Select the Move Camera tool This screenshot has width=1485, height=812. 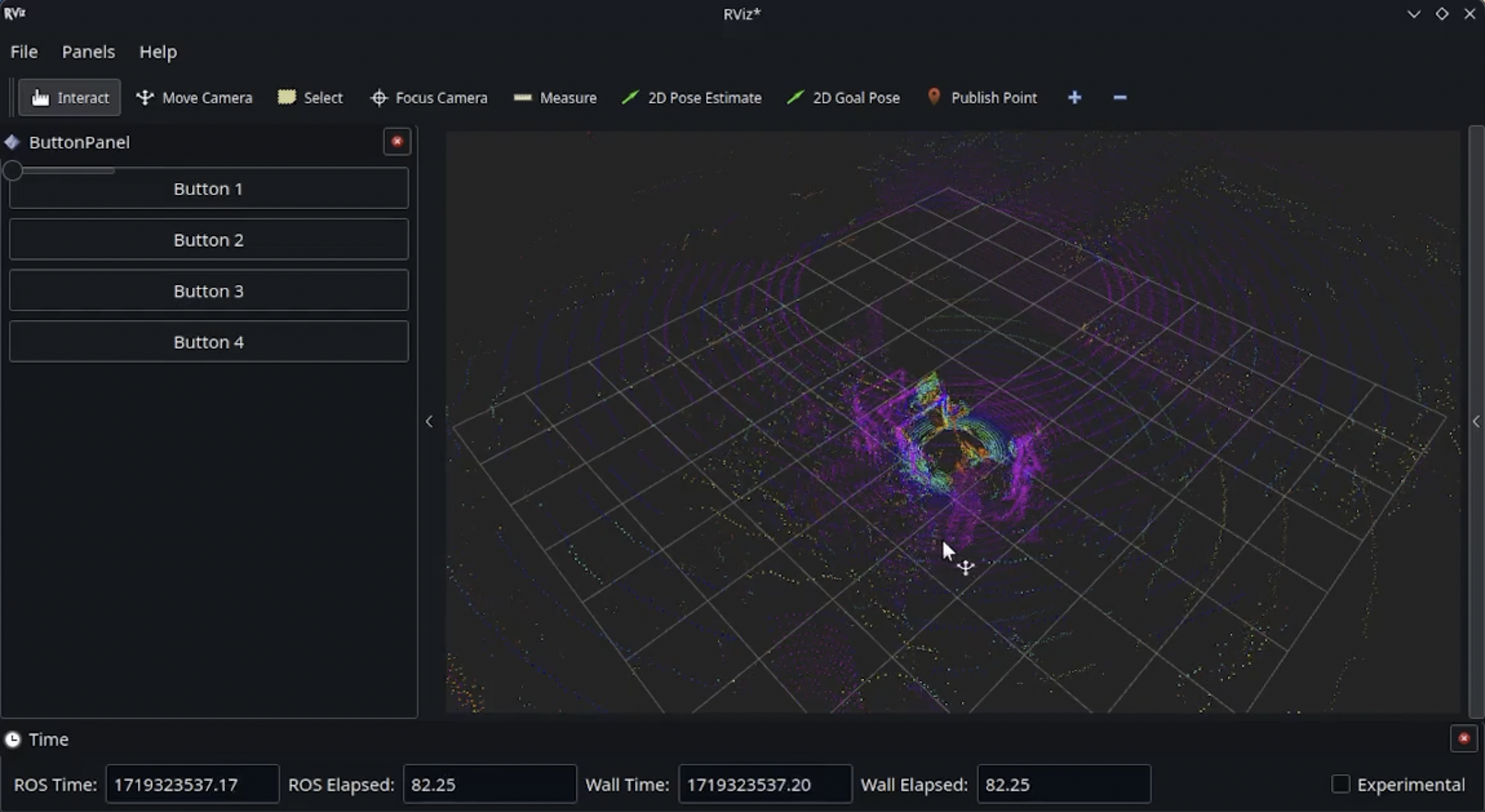click(x=195, y=97)
